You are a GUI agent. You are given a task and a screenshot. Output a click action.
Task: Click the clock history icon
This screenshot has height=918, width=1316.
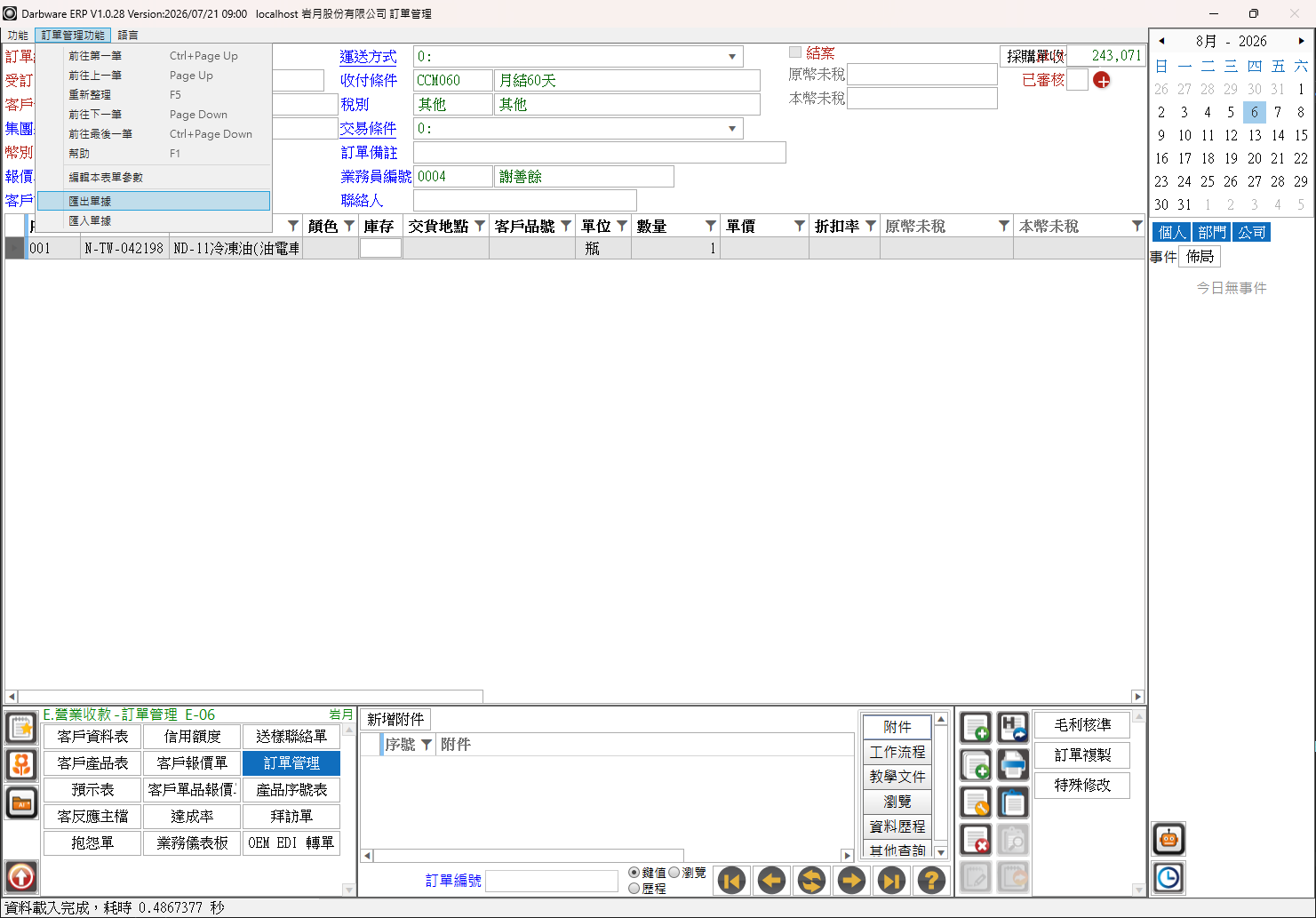(x=1168, y=878)
